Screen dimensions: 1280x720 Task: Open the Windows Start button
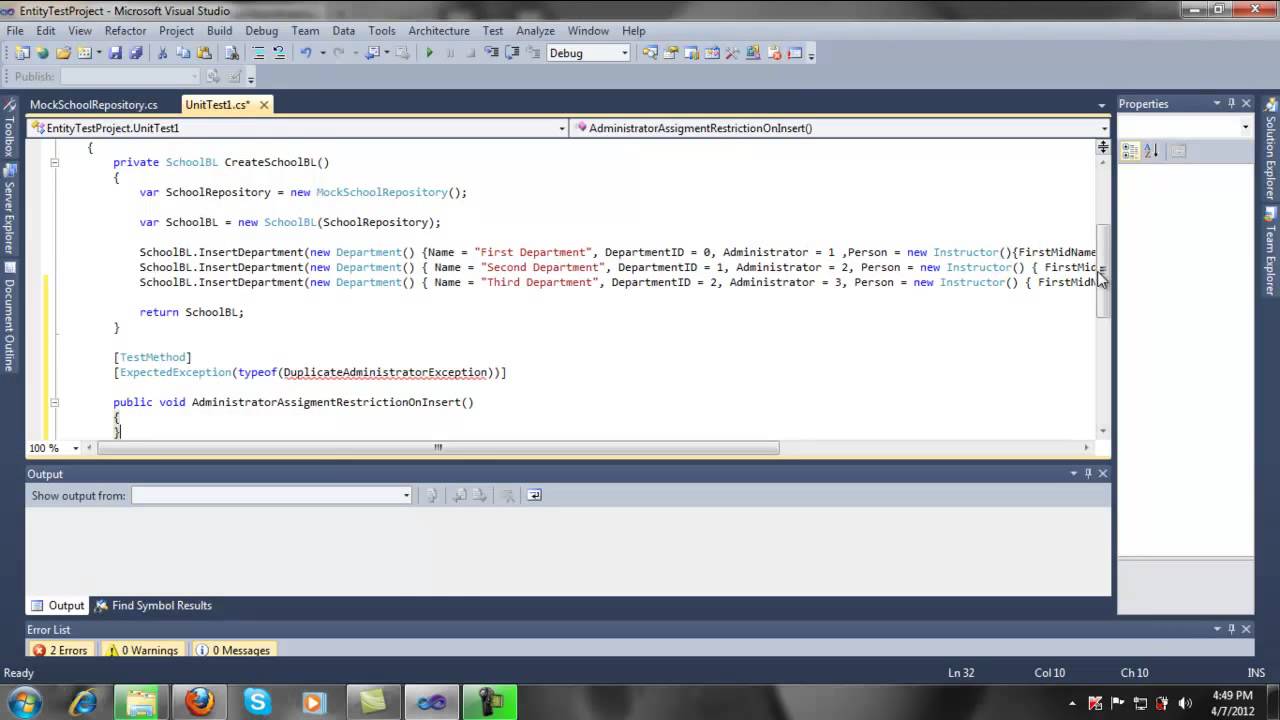24,702
